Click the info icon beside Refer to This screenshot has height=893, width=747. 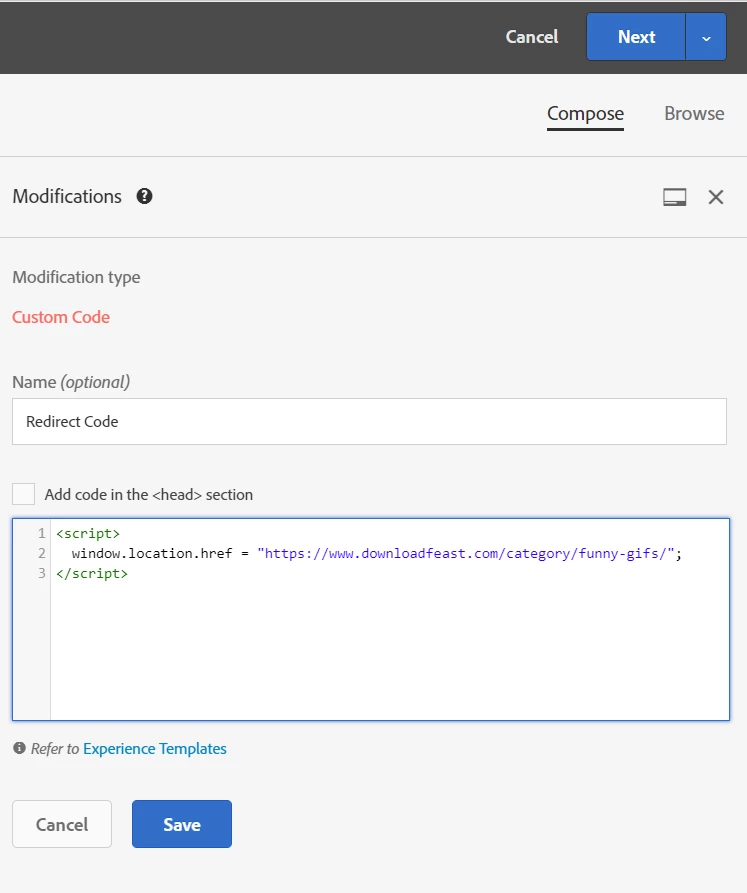19,748
